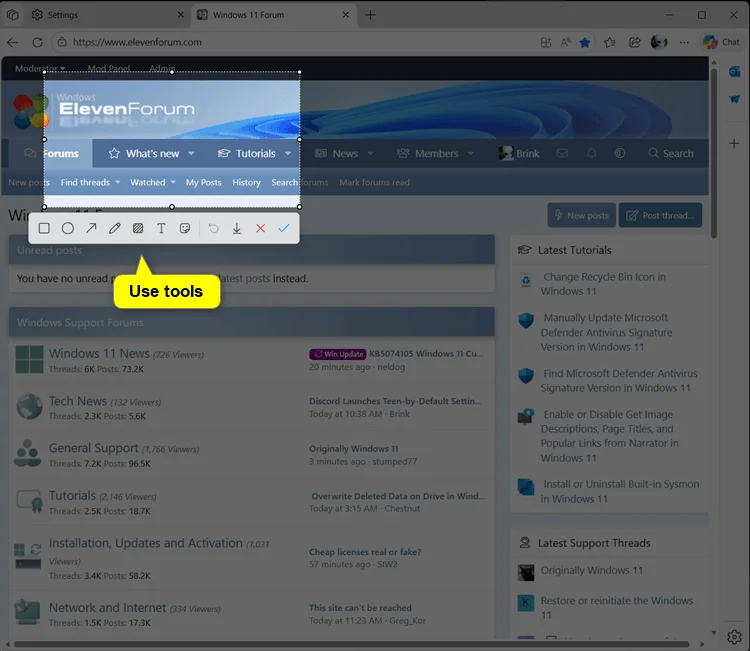The width and height of the screenshot is (750, 651).
Task: Confirm the screenshot with blue checkmark
Action: click(284, 228)
